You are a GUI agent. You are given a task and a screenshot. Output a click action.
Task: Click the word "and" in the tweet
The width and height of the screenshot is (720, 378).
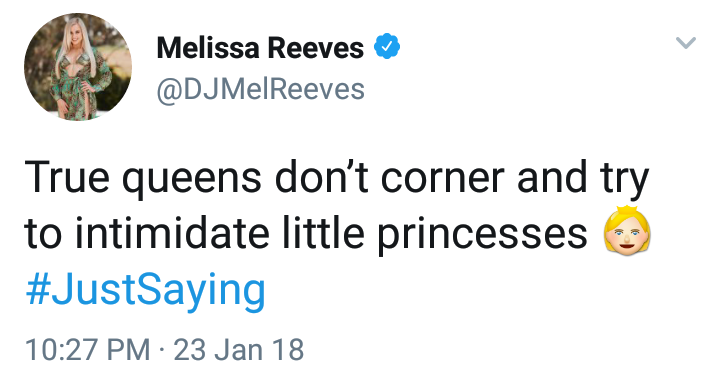click(x=552, y=177)
